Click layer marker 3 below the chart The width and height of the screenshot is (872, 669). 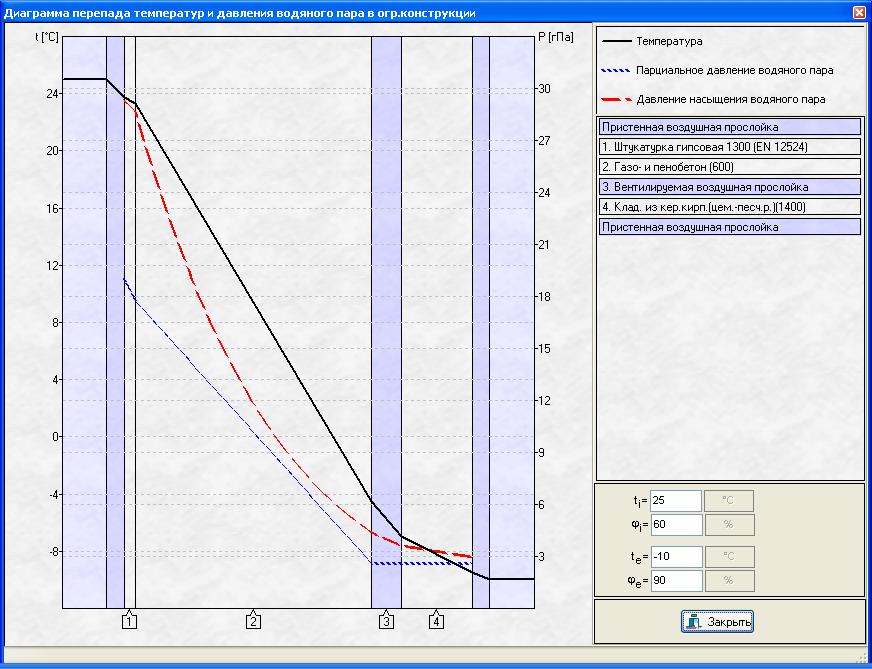point(387,621)
